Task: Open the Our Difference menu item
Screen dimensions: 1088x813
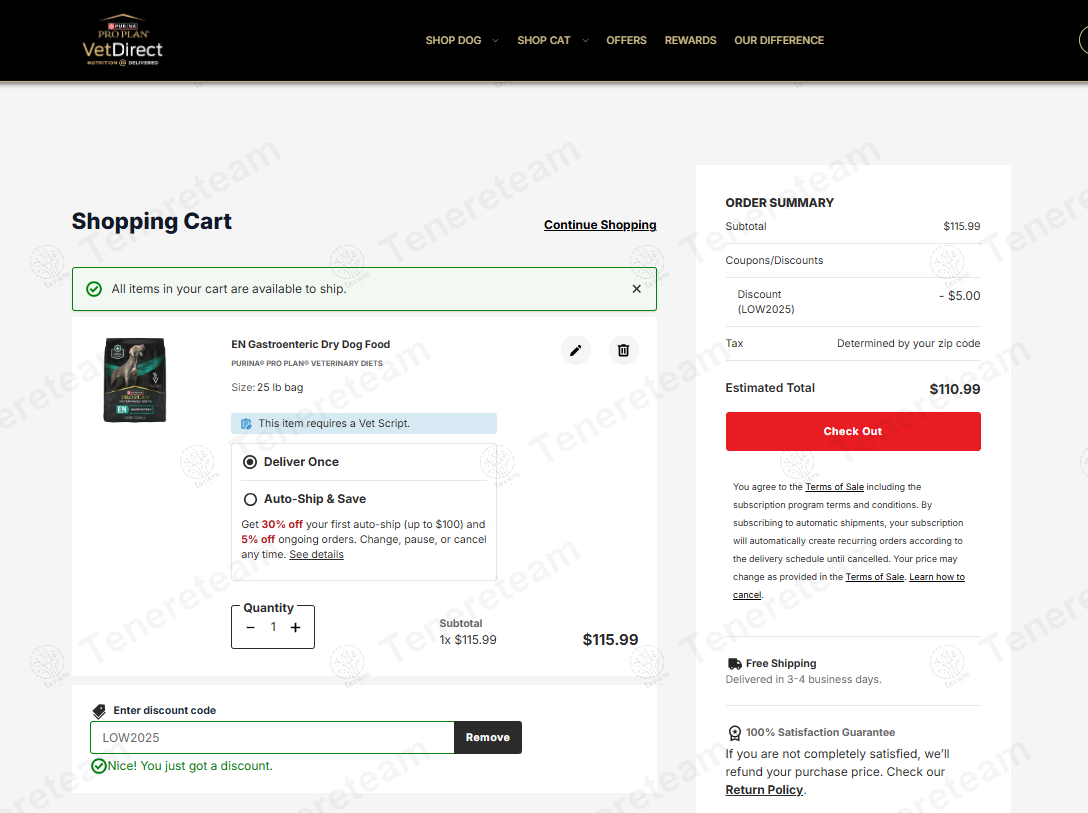Action: [x=779, y=41]
